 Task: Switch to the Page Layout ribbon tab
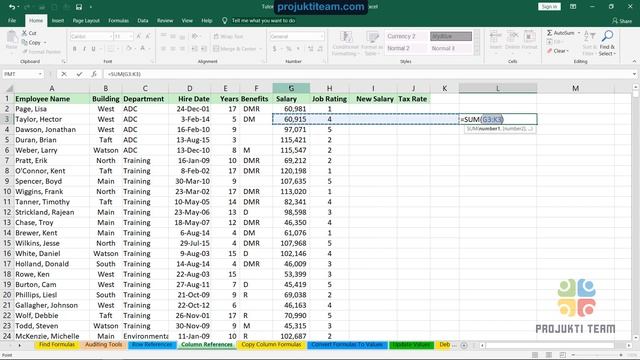(x=86, y=20)
